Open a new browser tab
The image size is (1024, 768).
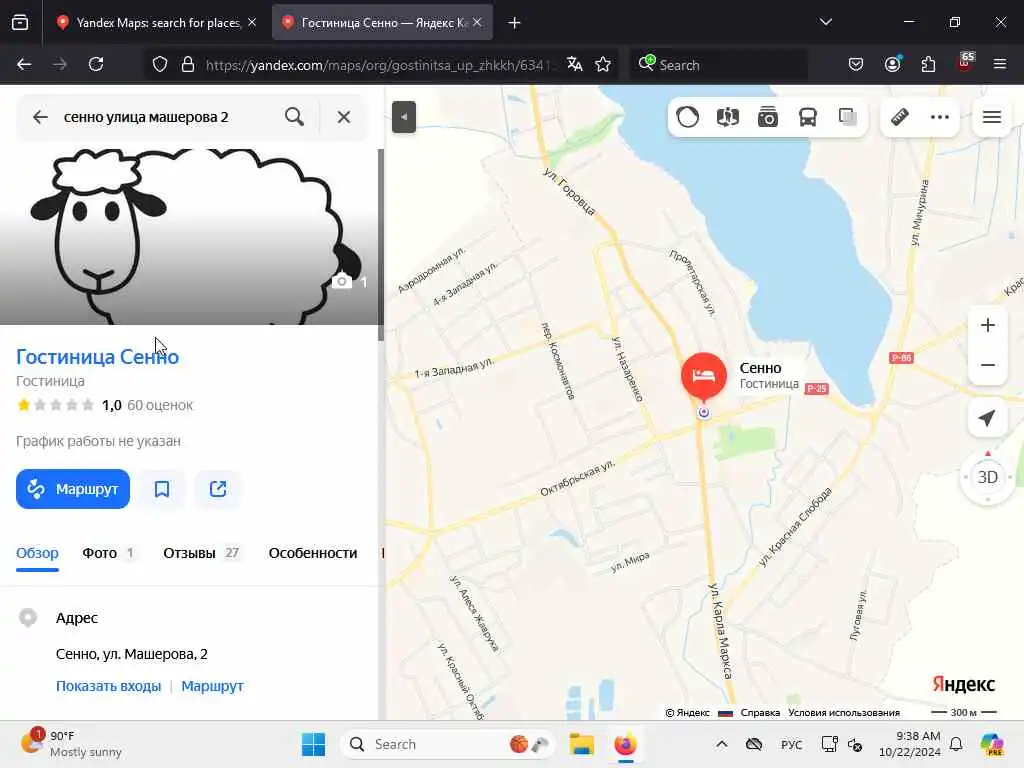click(515, 23)
